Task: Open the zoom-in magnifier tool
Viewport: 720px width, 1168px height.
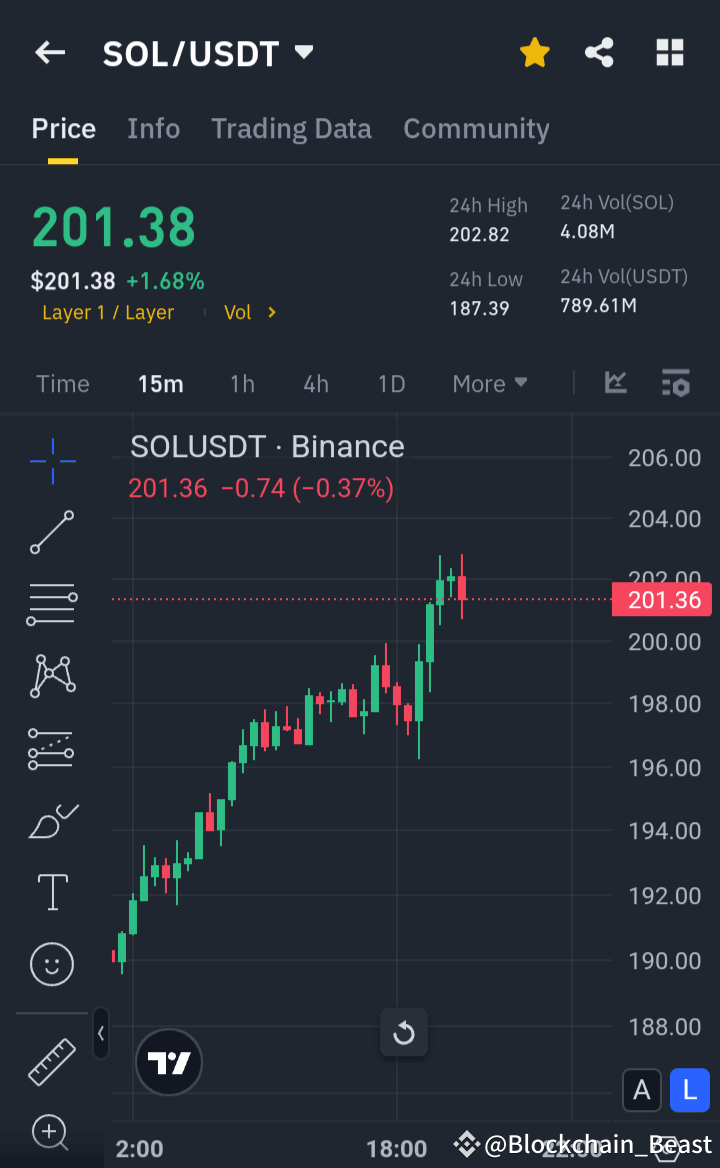Action: (51, 1133)
